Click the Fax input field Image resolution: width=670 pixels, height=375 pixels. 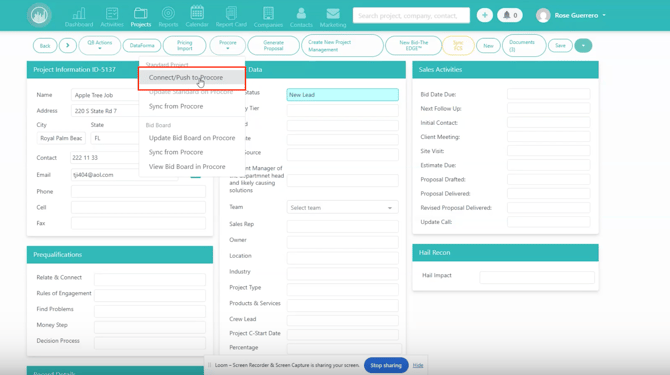click(x=138, y=223)
